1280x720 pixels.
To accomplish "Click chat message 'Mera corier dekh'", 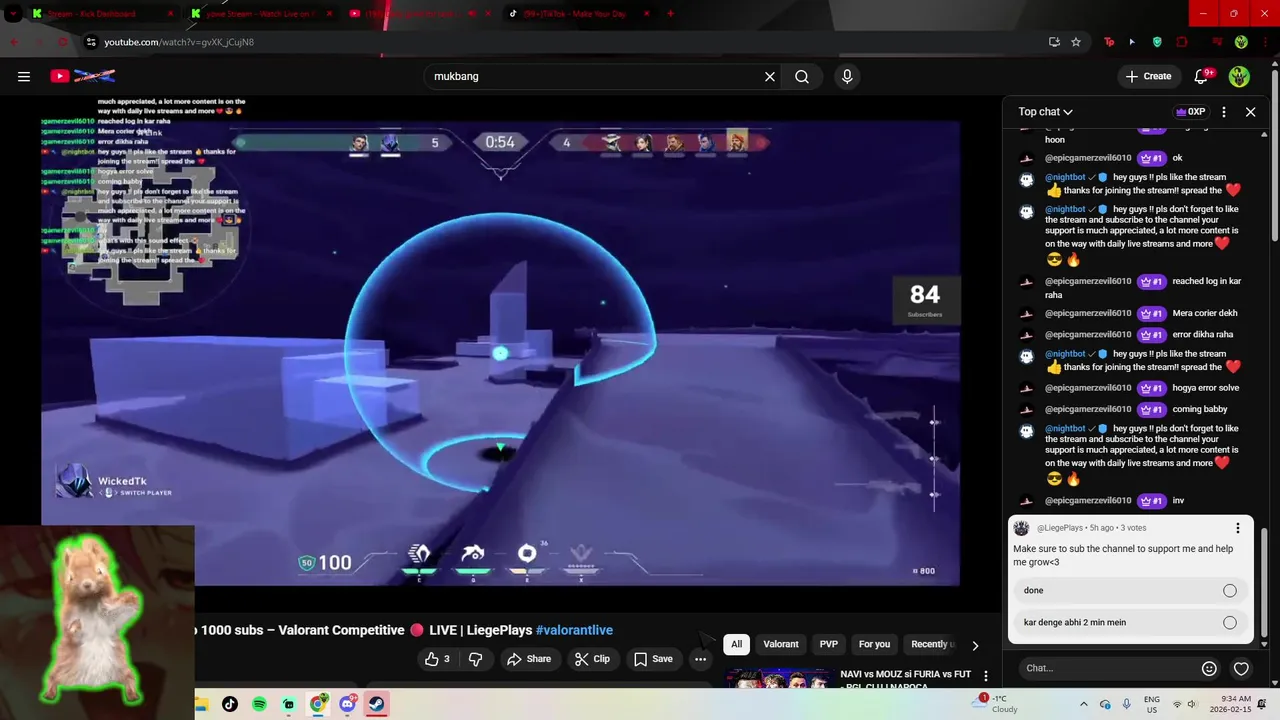I will (x=1204, y=313).
